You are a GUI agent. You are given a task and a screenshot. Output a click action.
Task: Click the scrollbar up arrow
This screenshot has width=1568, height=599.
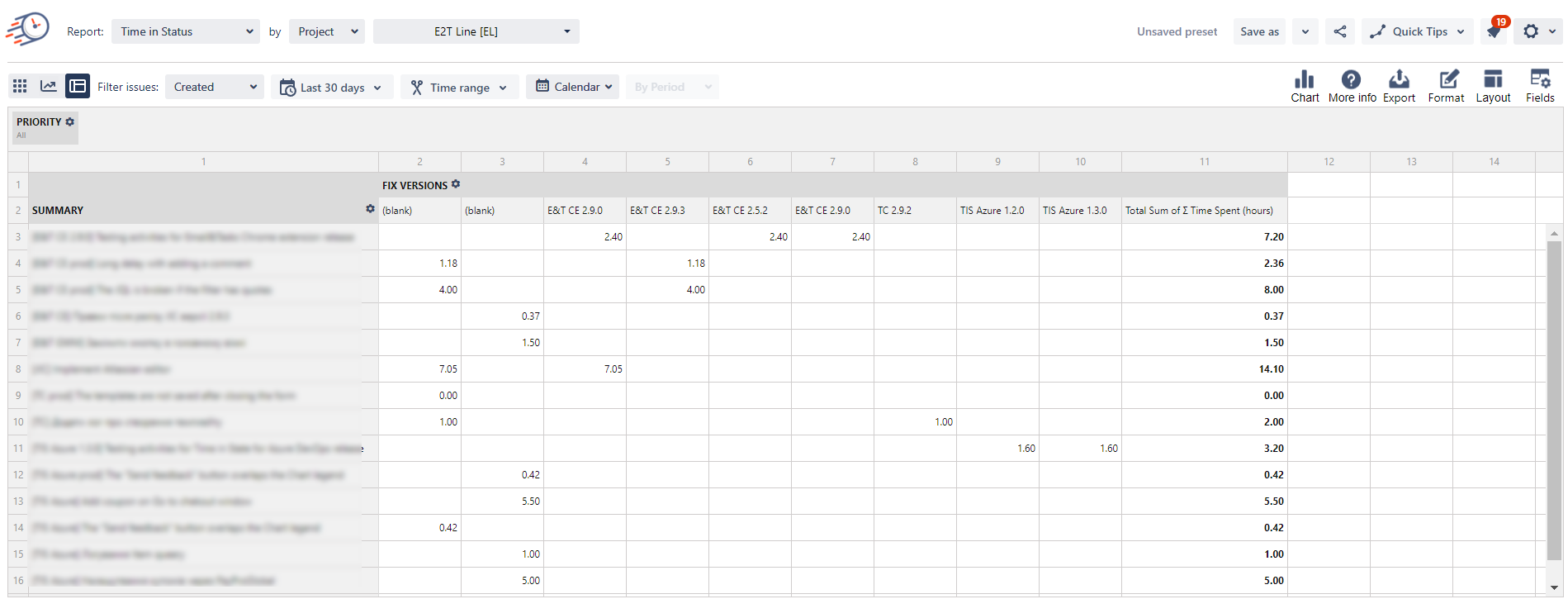click(1554, 233)
